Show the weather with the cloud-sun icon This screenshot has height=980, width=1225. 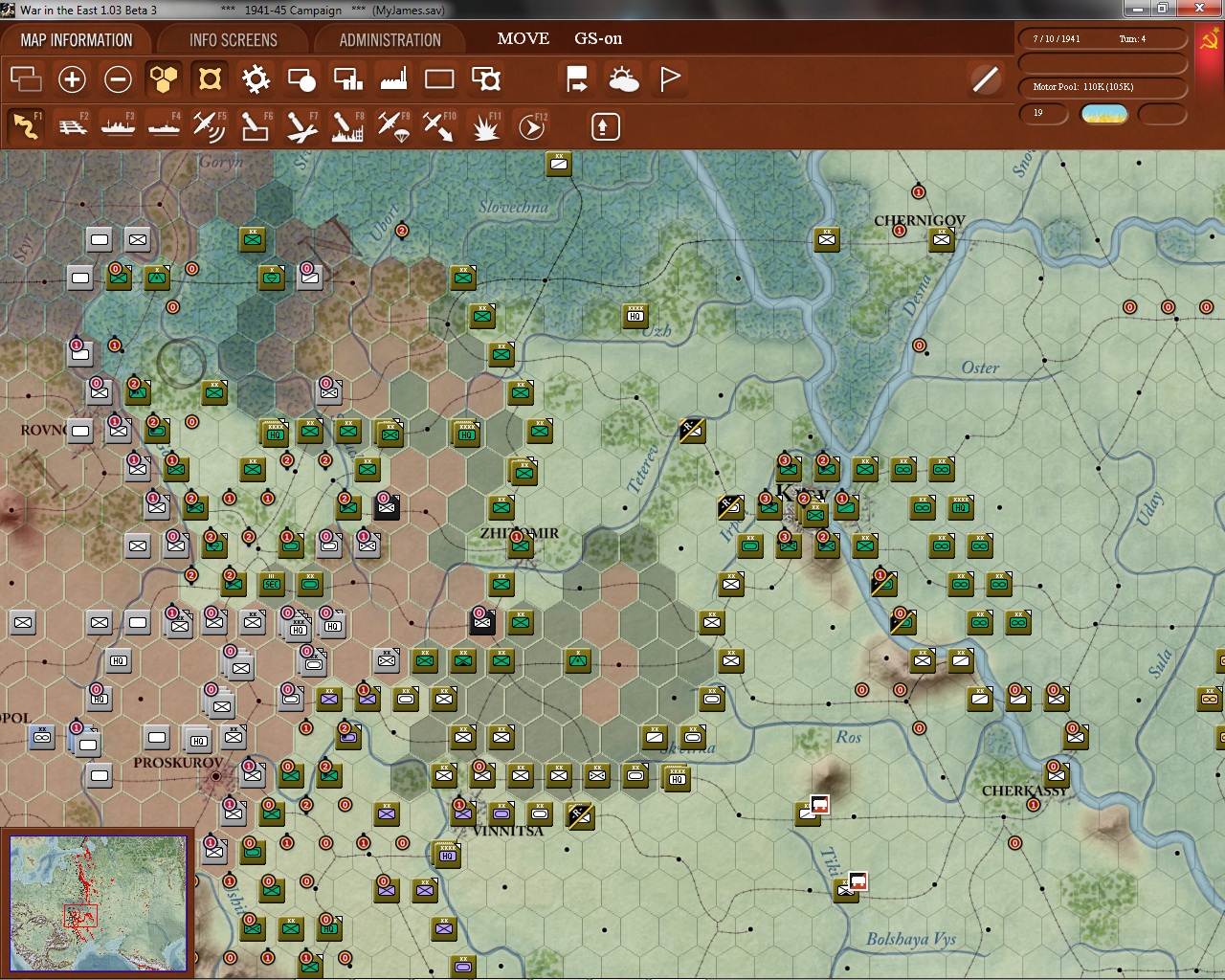click(x=624, y=79)
